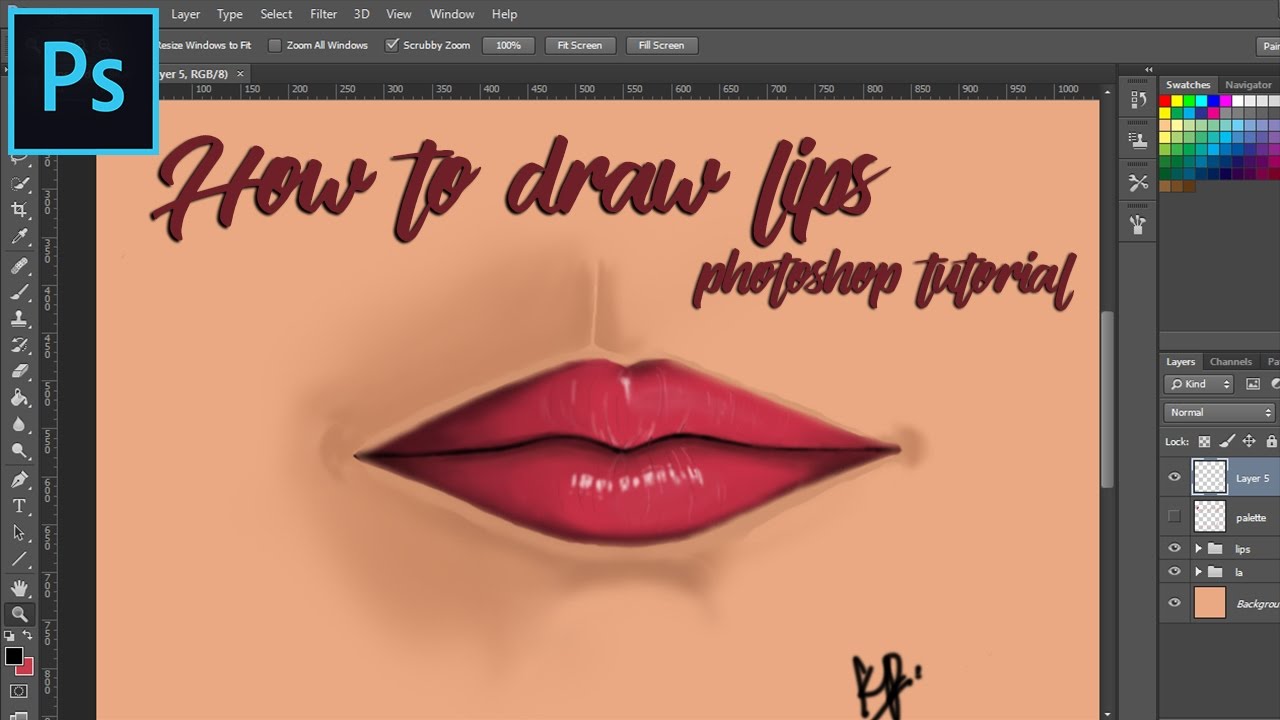Open the Normal blend mode dropdown
Viewport: 1280px width, 720px height.
[x=1220, y=412]
